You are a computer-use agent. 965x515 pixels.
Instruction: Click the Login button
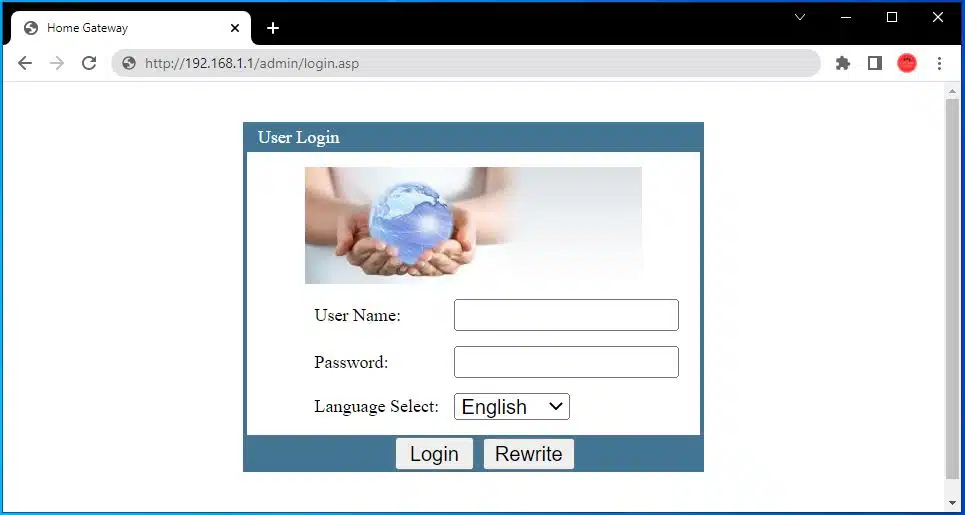434,454
